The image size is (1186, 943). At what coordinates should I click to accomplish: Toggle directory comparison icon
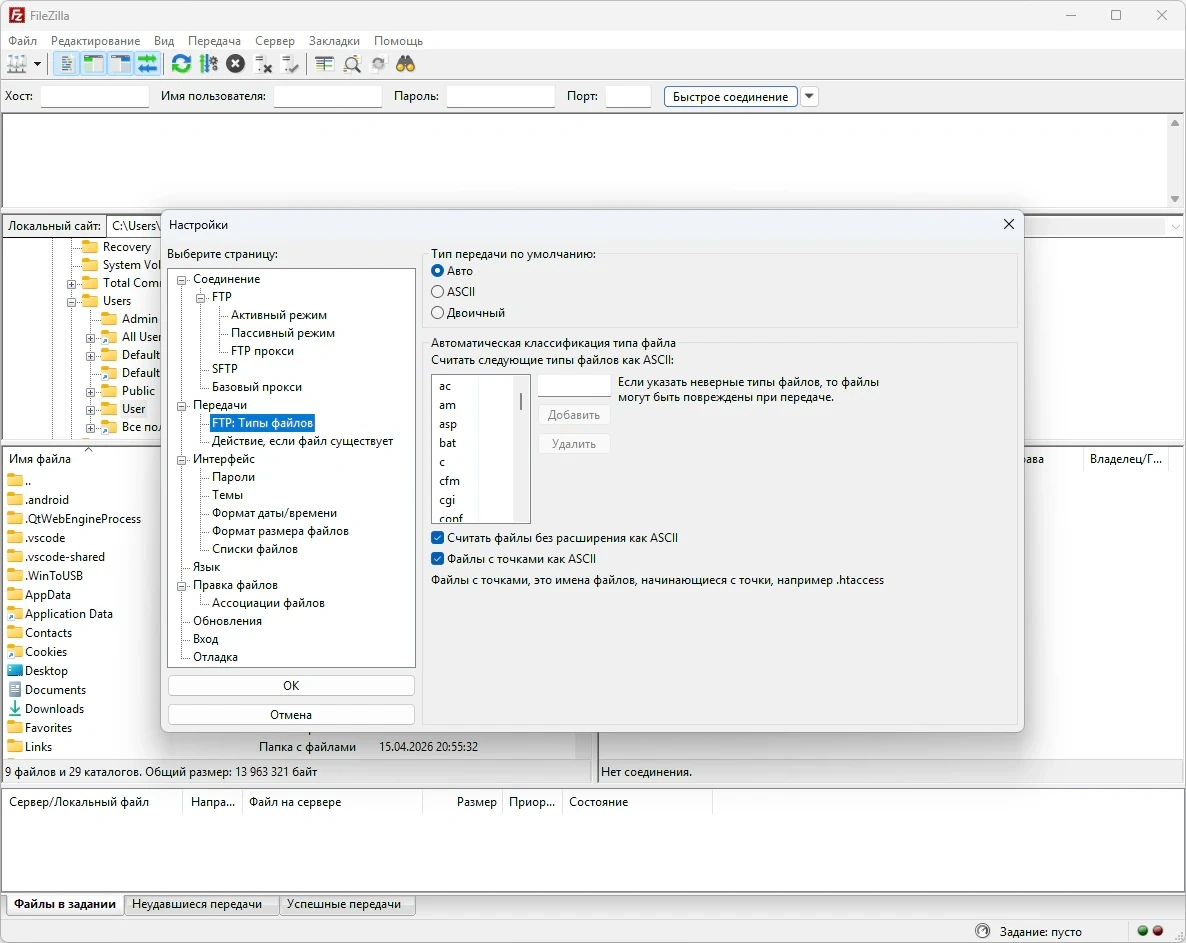coord(352,64)
